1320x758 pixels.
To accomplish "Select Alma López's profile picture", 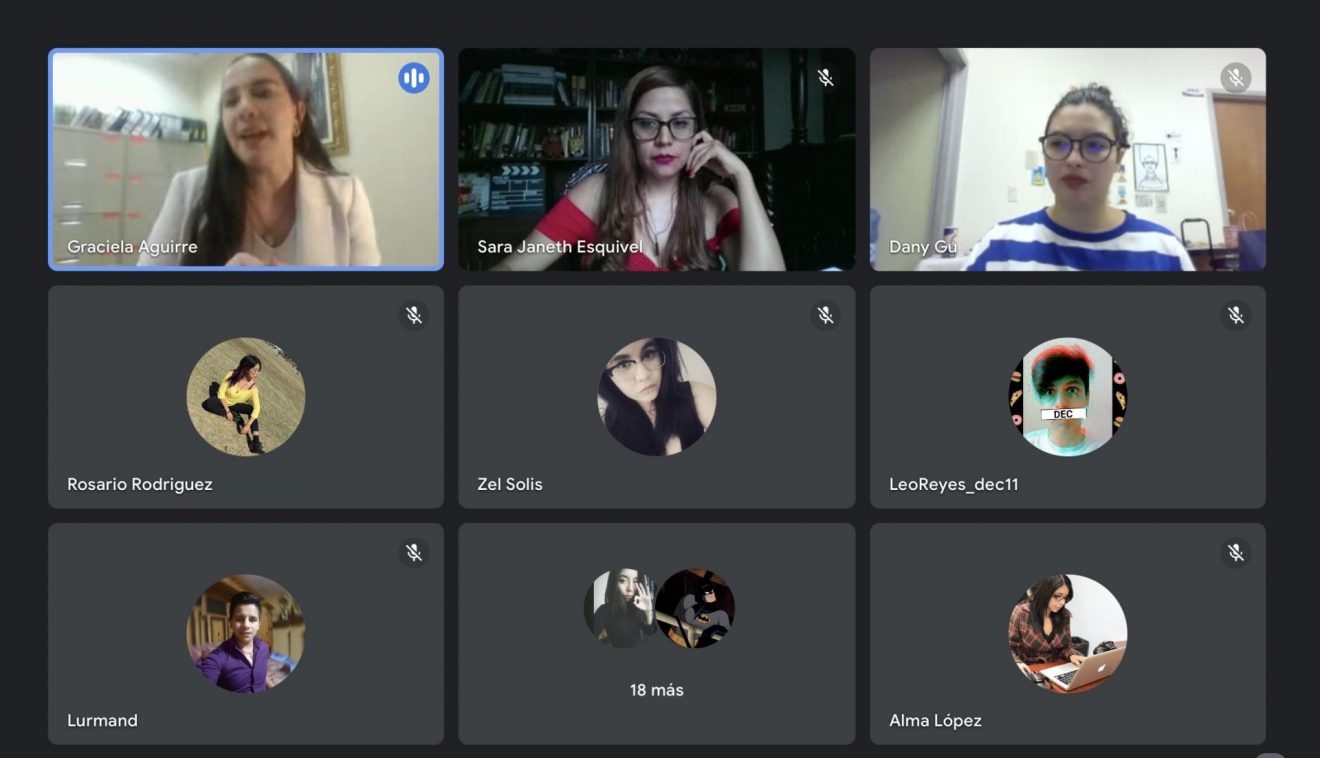I will (1068, 634).
